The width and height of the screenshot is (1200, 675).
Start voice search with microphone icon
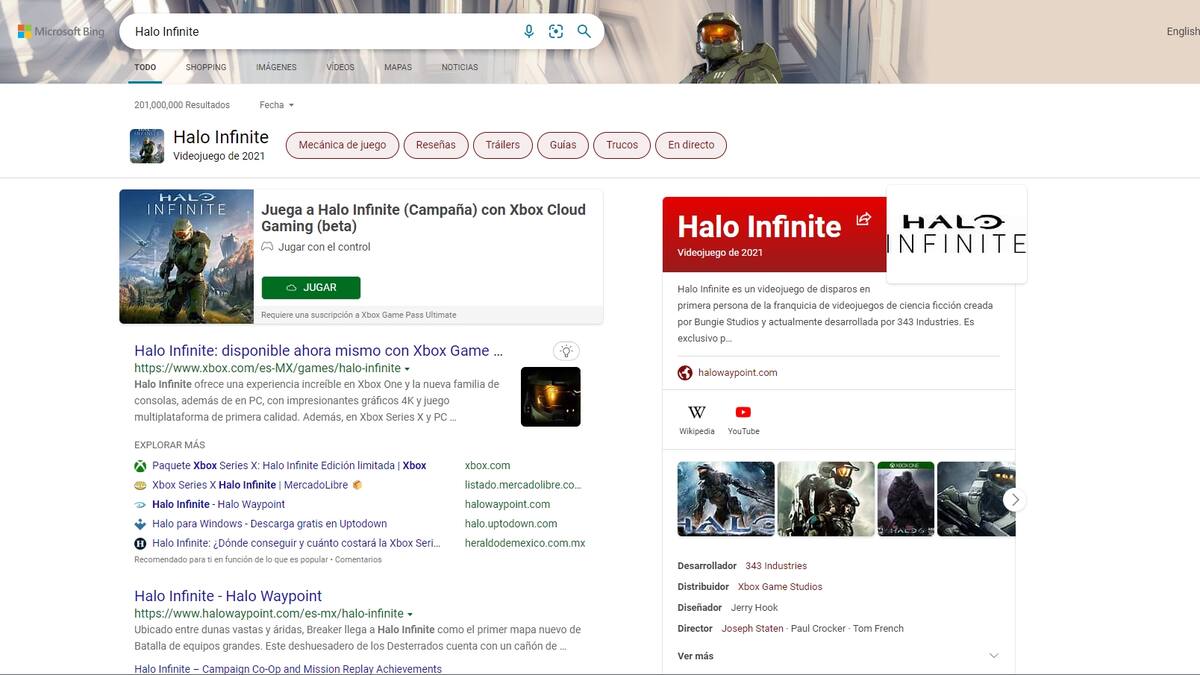[x=529, y=32]
